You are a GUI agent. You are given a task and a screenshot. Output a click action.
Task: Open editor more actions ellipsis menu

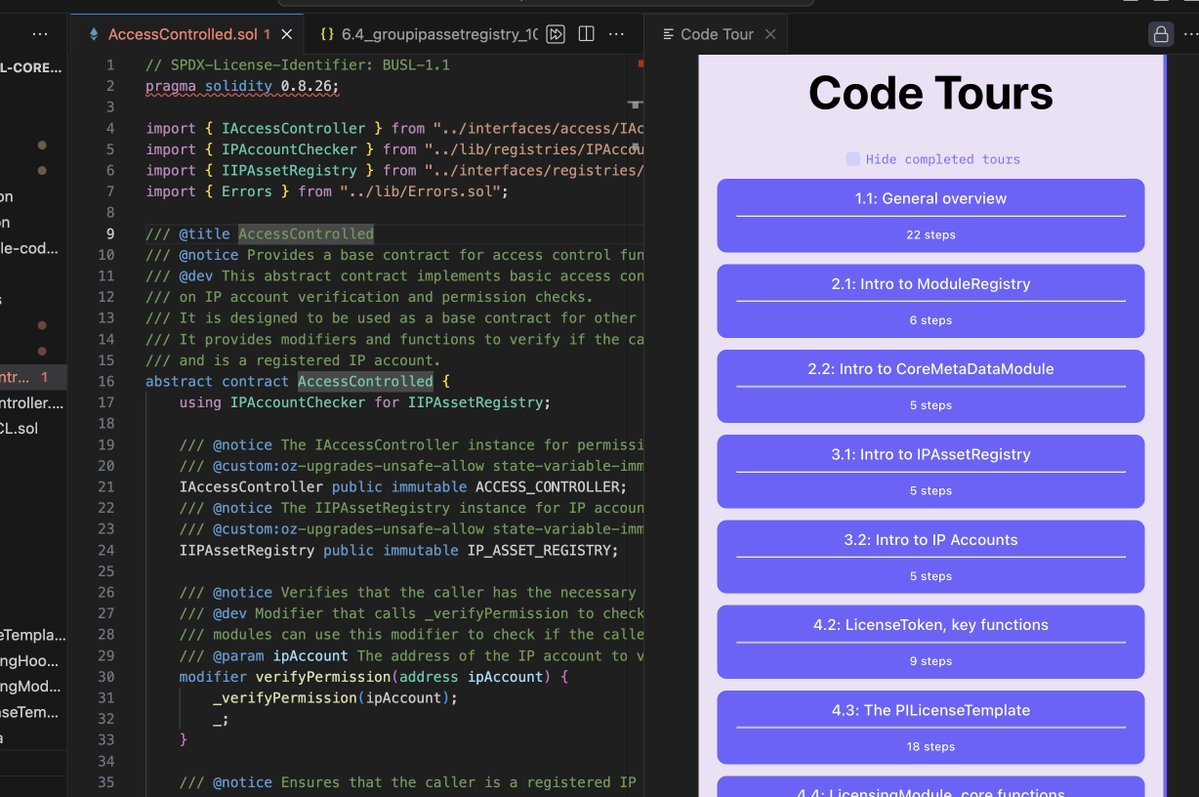click(617, 34)
